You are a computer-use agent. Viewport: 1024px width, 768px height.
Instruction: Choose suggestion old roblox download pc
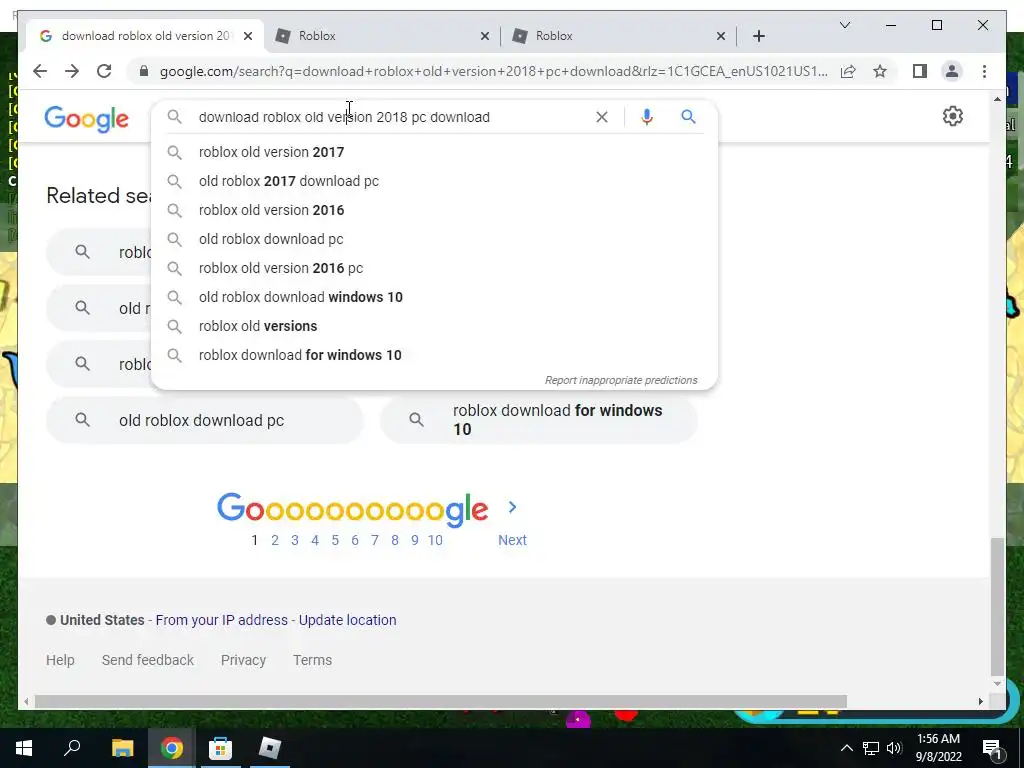click(x=434, y=239)
